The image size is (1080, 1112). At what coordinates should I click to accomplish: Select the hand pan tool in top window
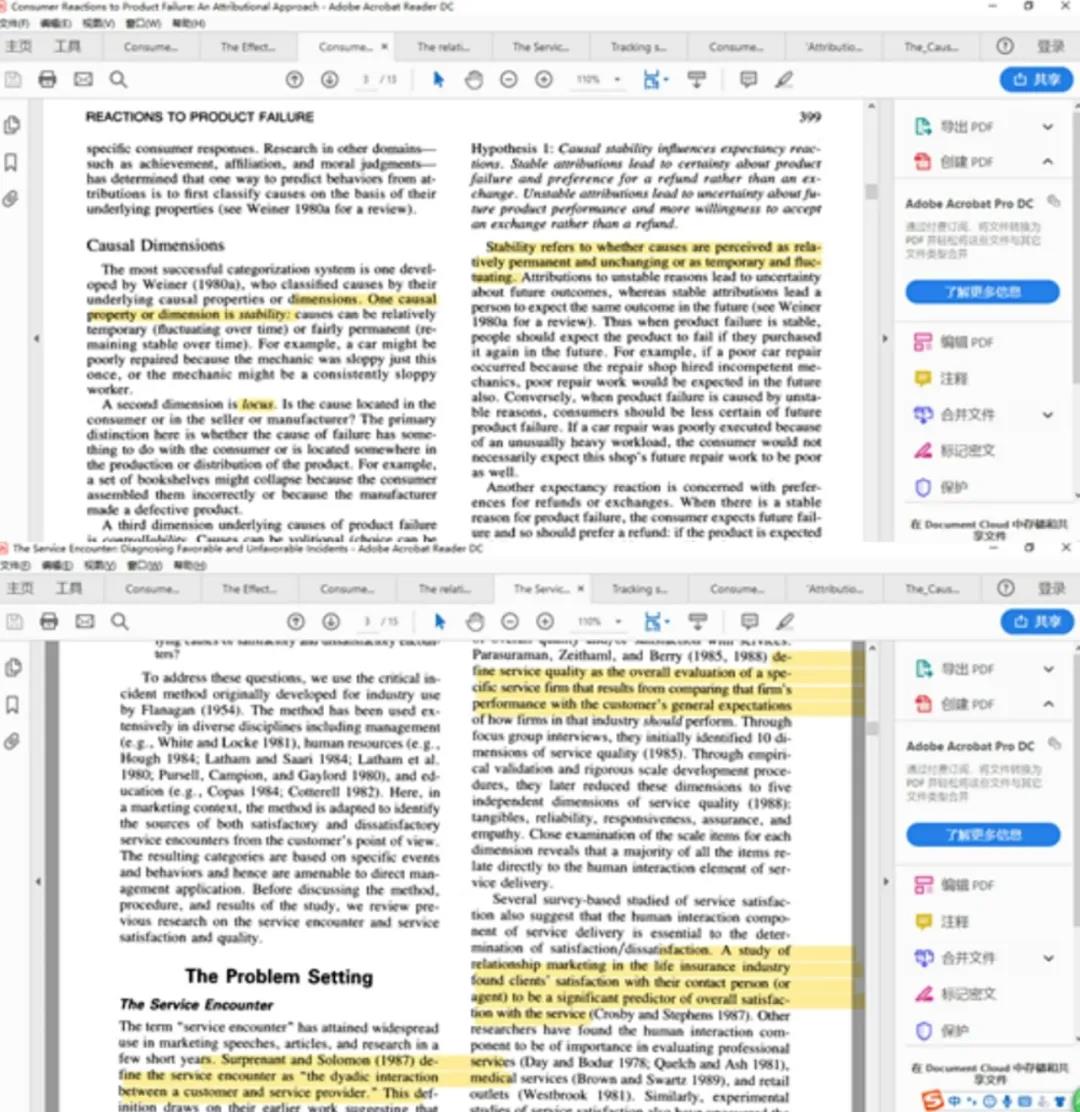(x=474, y=80)
